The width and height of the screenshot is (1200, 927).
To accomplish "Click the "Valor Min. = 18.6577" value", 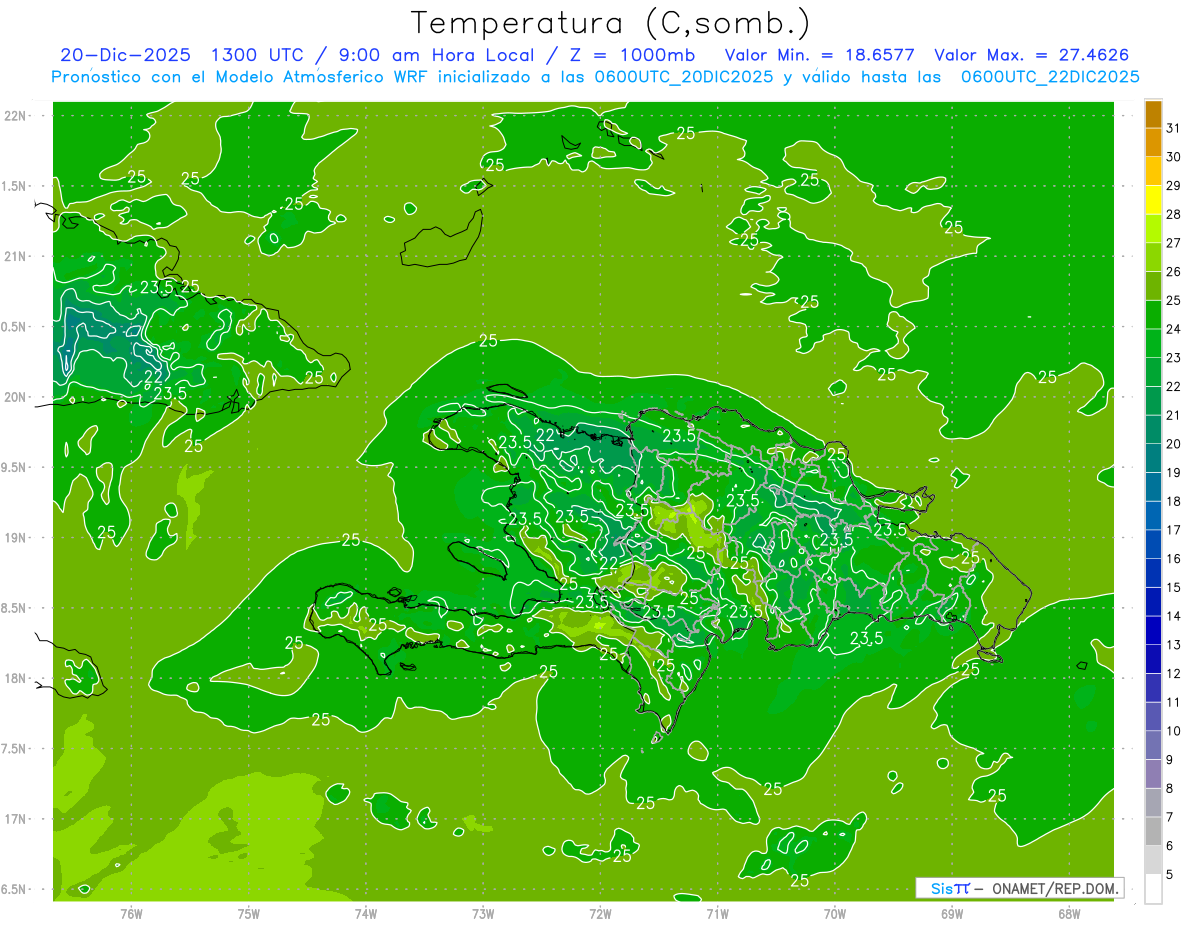I will coord(819,55).
